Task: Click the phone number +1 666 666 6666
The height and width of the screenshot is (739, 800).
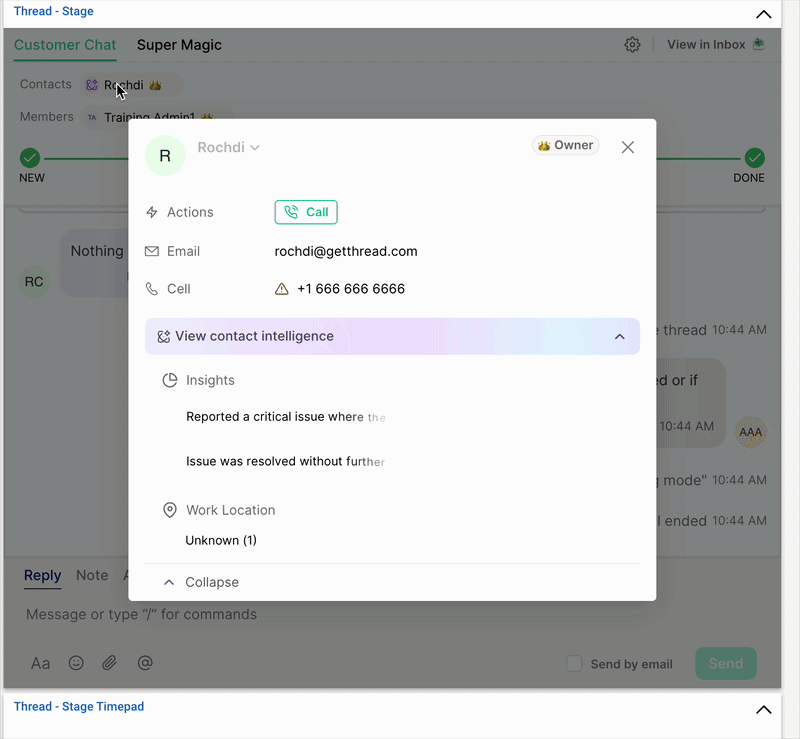Action: (x=351, y=289)
